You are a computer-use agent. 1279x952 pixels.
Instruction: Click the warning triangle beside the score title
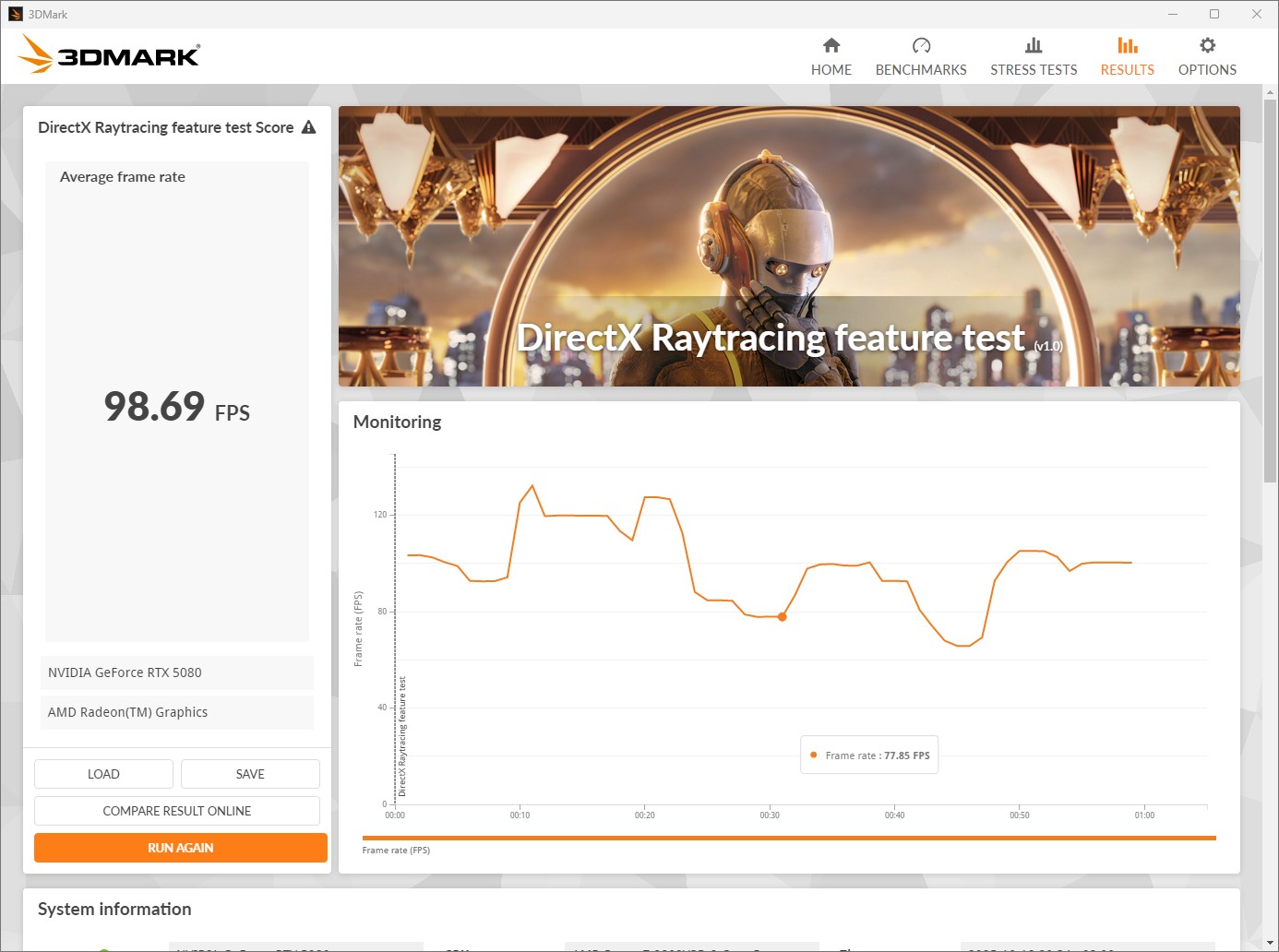[308, 127]
